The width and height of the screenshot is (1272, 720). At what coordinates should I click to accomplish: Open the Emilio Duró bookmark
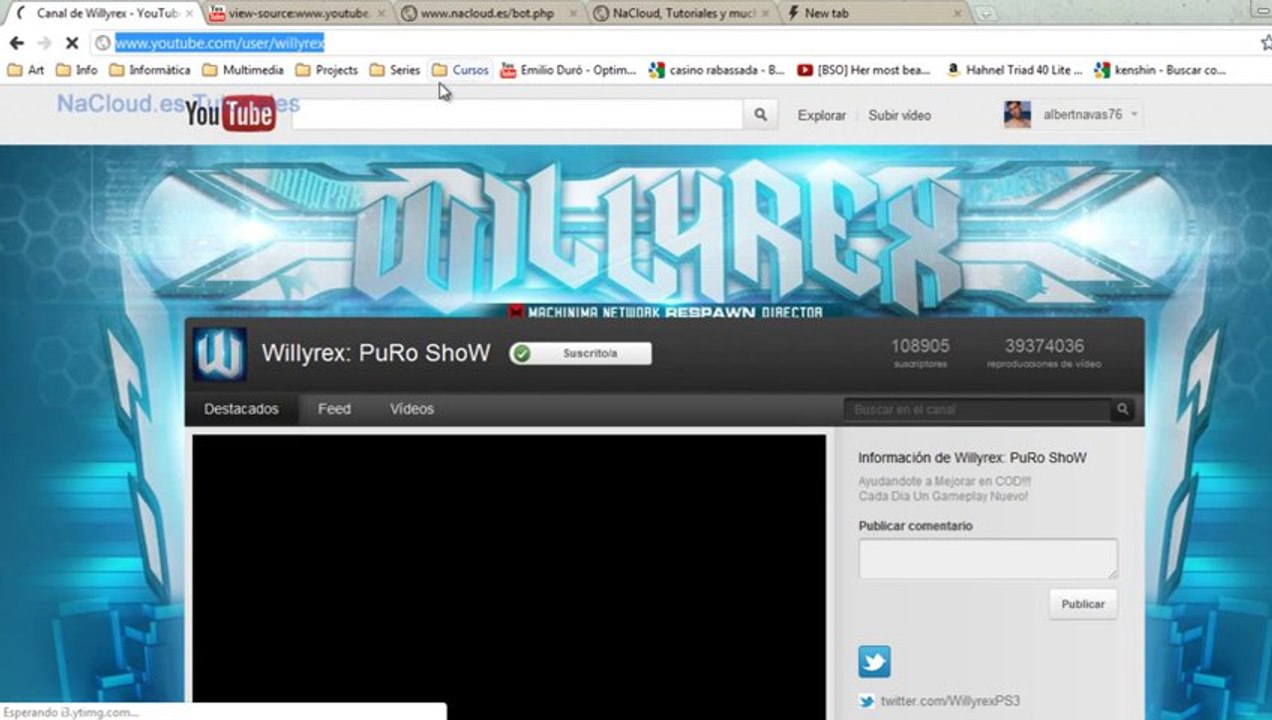(x=568, y=70)
